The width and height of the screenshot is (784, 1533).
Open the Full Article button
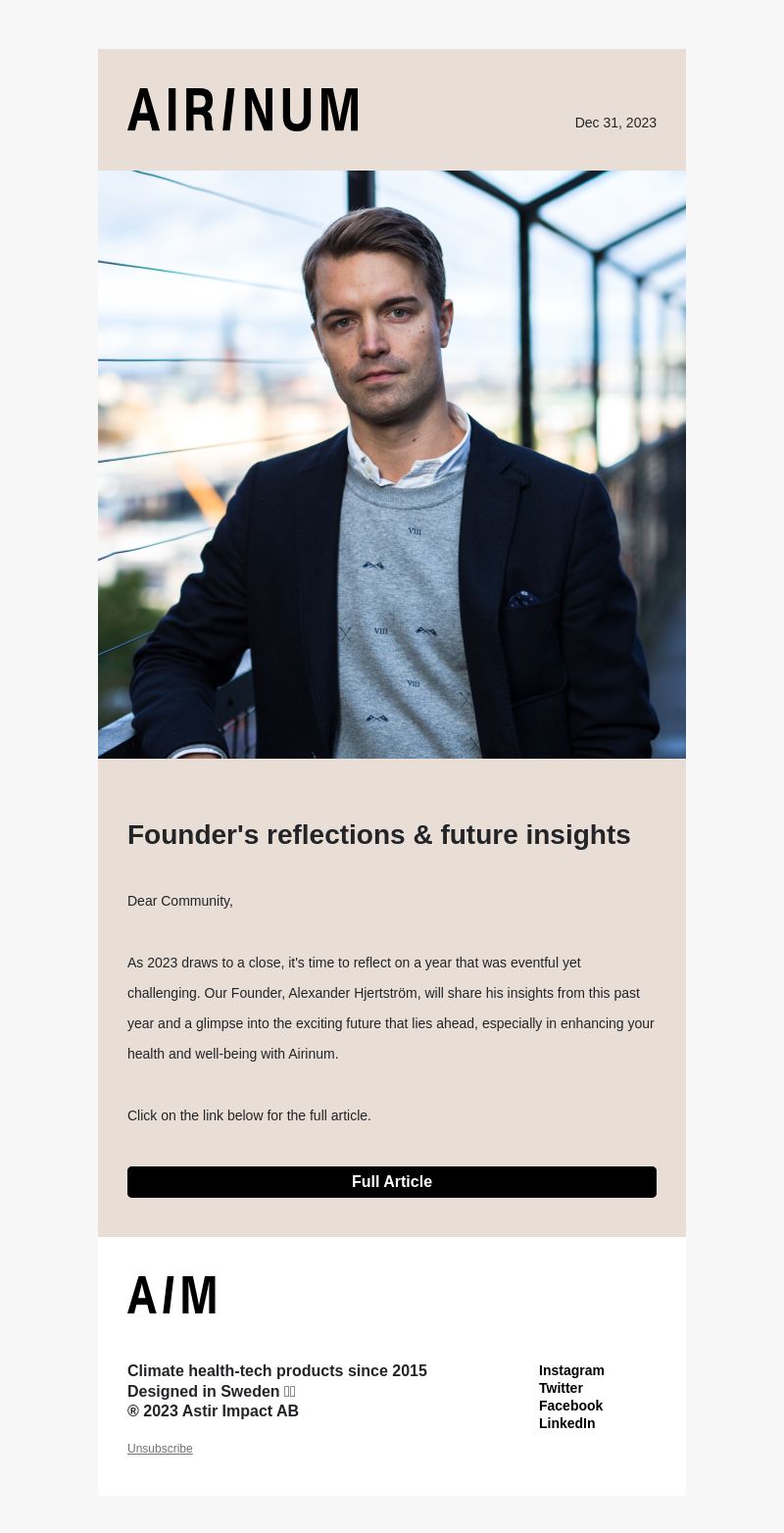pos(392,1182)
